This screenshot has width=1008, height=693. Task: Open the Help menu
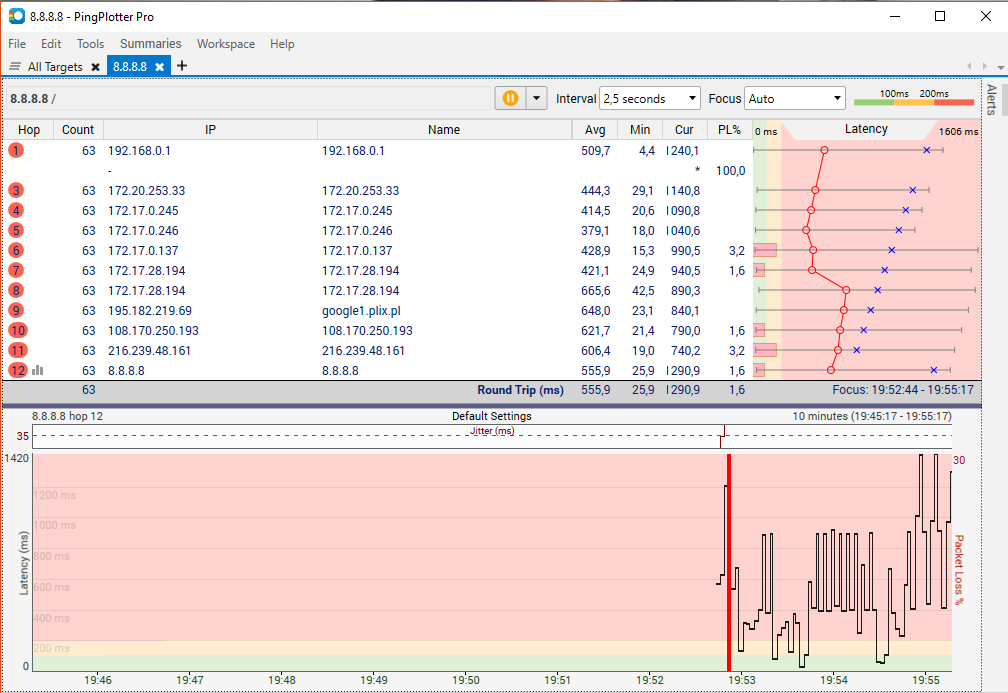(x=282, y=44)
